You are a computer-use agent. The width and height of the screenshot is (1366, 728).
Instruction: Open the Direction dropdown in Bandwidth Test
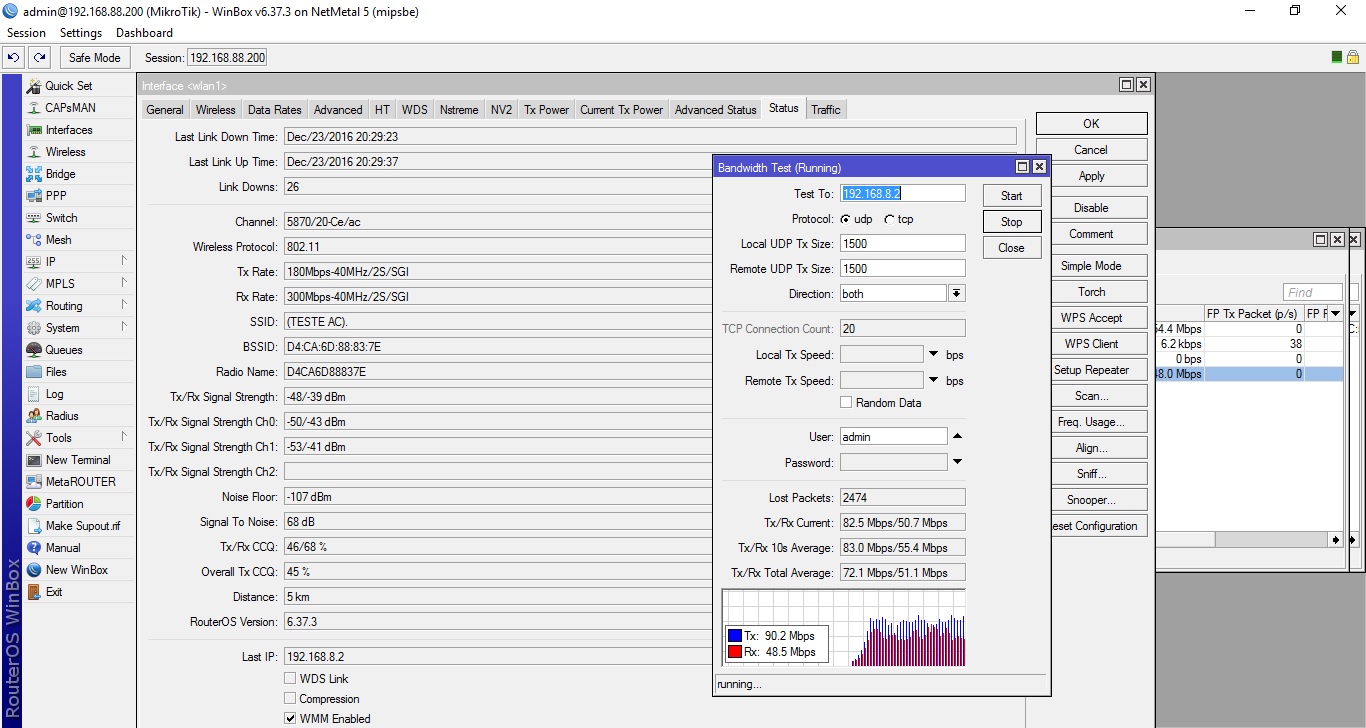pos(956,294)
